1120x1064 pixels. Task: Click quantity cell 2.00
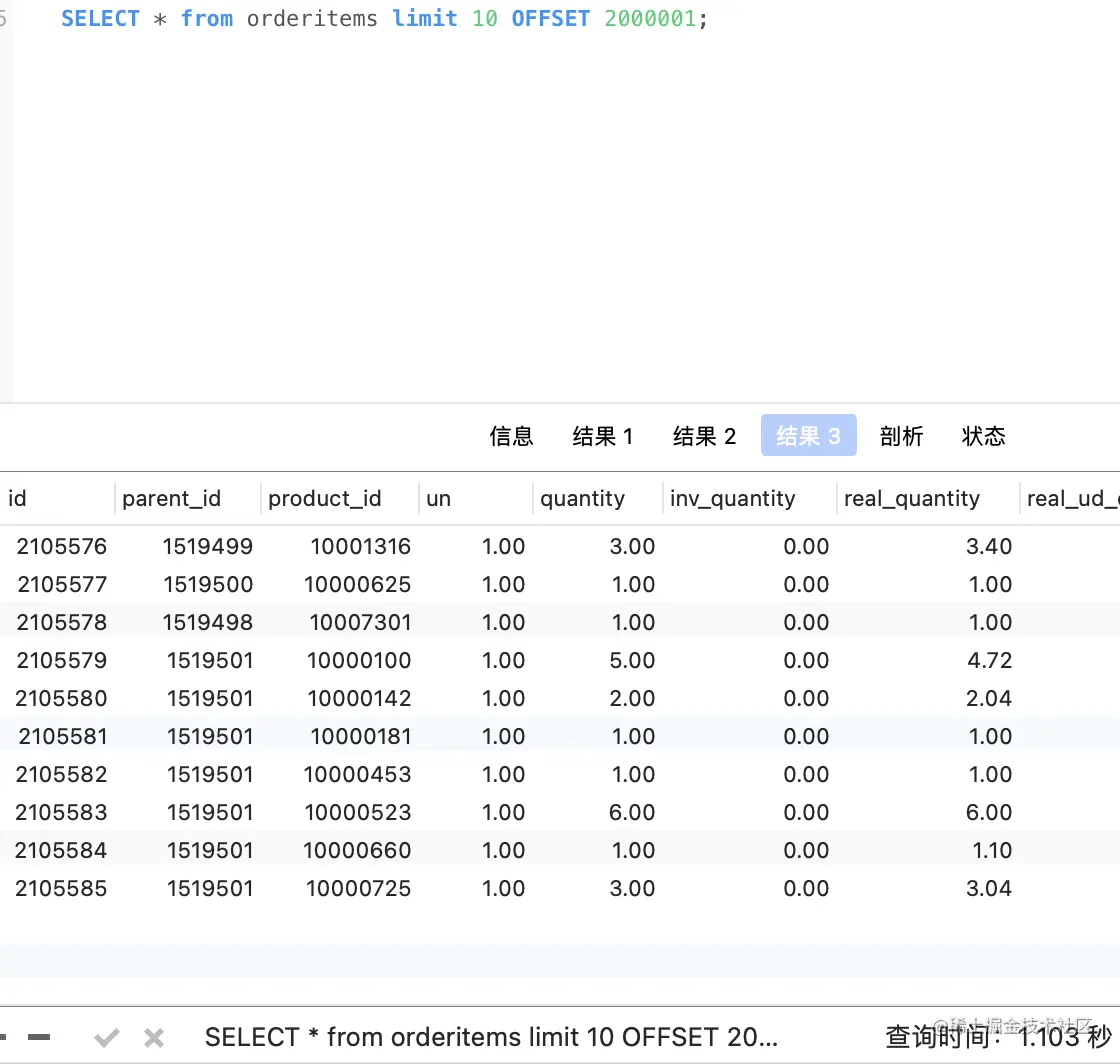[632, 698]
